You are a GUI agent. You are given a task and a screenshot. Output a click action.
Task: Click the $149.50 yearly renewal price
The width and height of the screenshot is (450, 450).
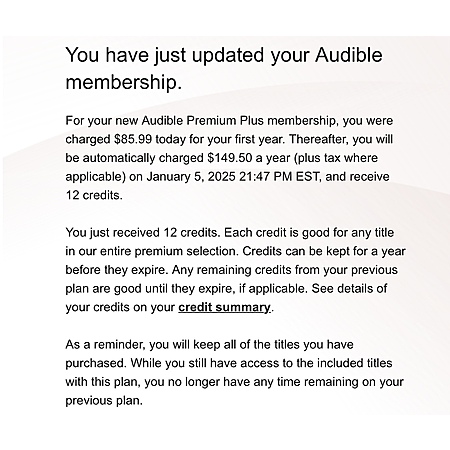tap(230, 158)
